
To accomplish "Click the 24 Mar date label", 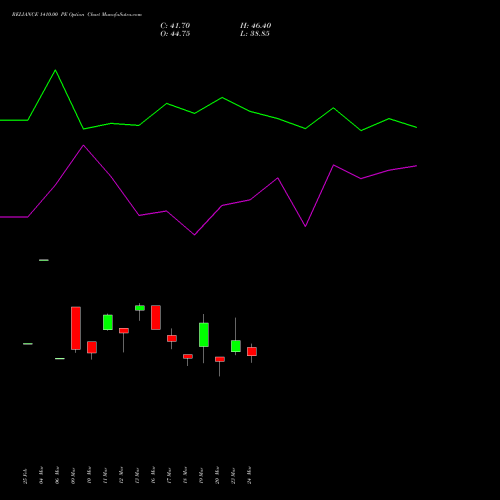I will [x=250, y=475].
